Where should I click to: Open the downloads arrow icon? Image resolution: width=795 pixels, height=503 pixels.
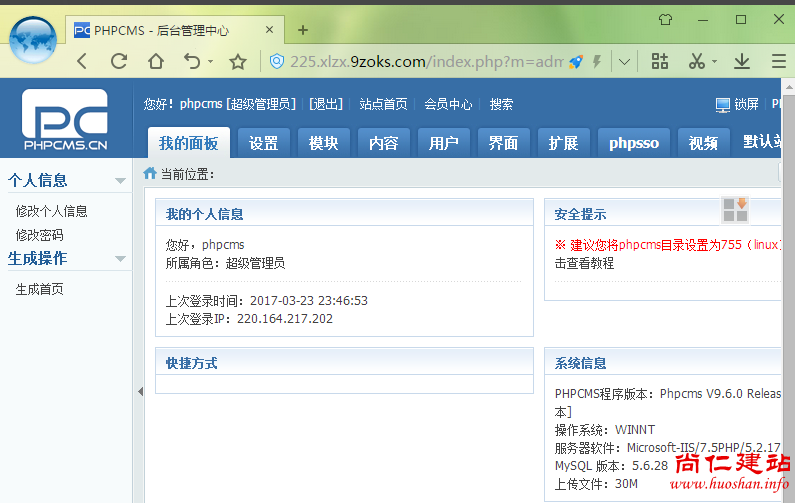[742, 62]
